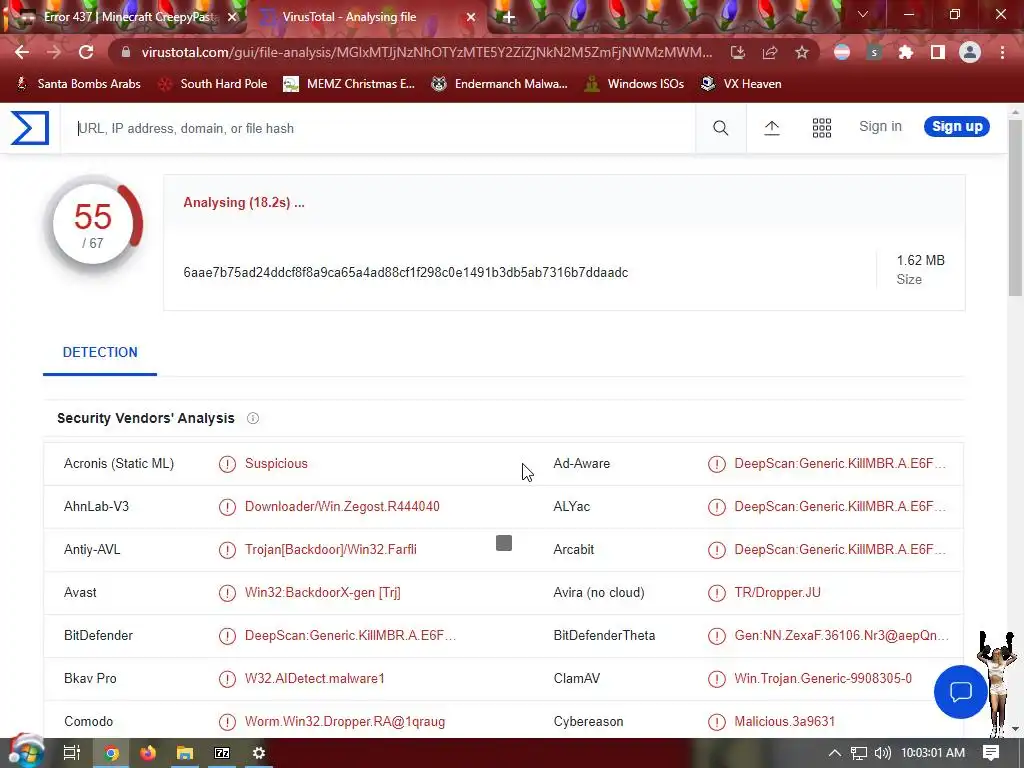
Task: Close the VirusTotal browser tab
Action: tap(471, 17)
